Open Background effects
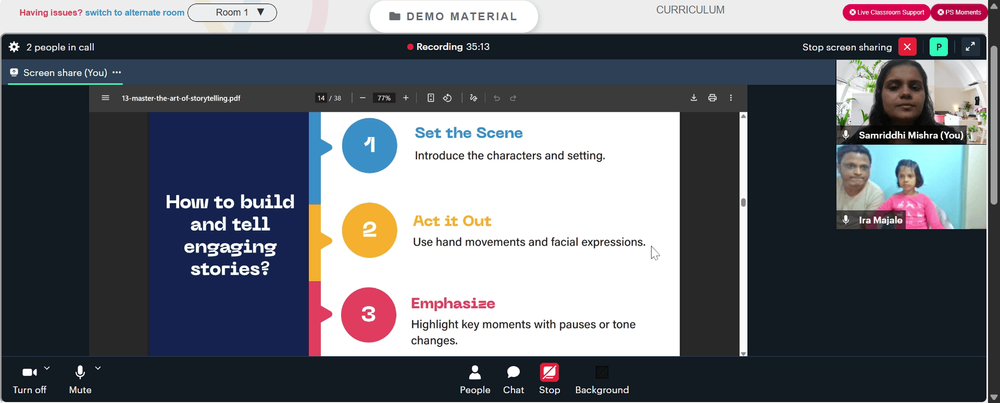Viewport: 1000px width, 403px height. [x=602, y=380]
